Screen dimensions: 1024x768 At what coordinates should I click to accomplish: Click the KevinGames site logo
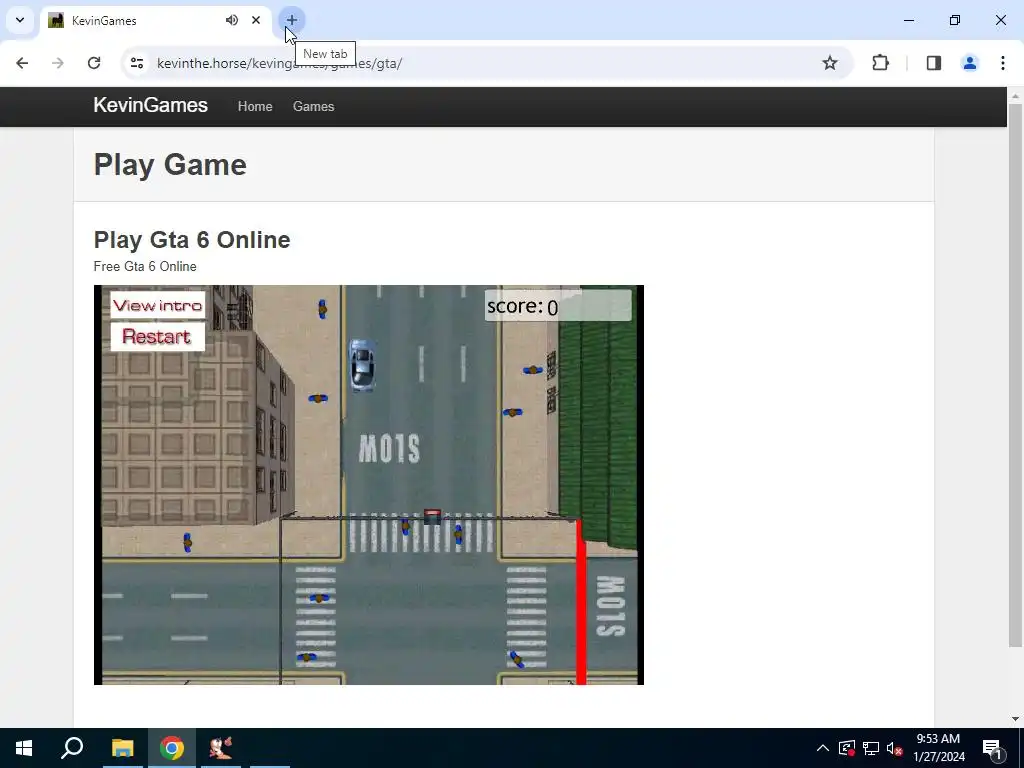pyautogui.click(x=150, y=106)
